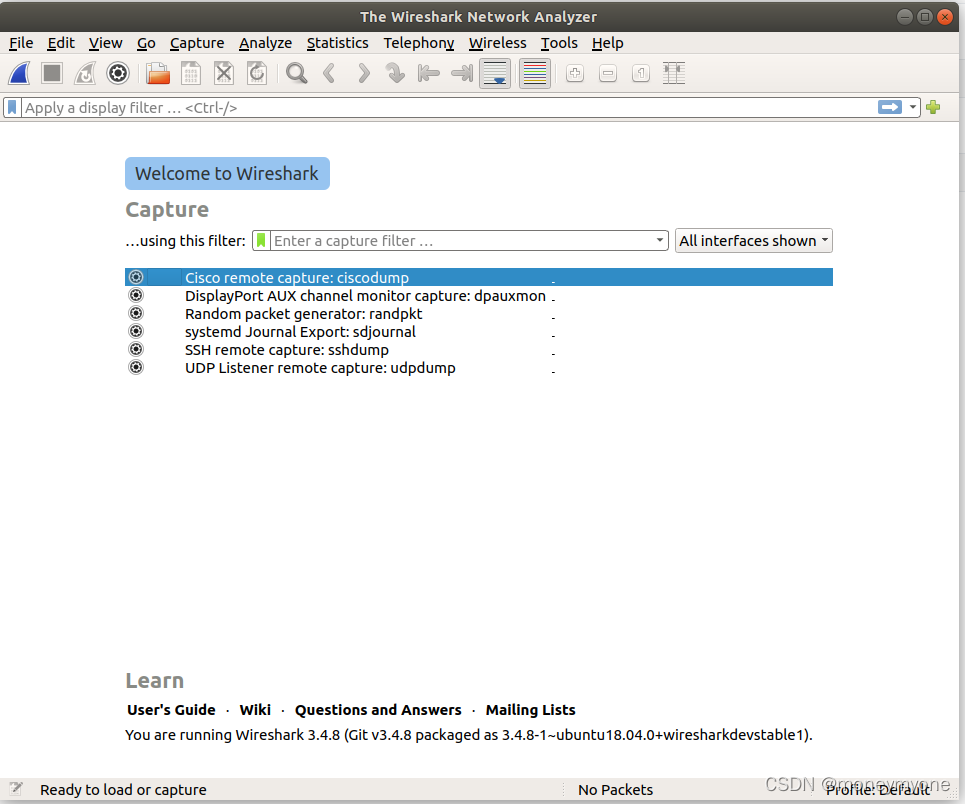The height and width of the screenshot is (804, 965).
Task: Select UDP Listener remote capture: udpdump
Action: coord(479,368)
